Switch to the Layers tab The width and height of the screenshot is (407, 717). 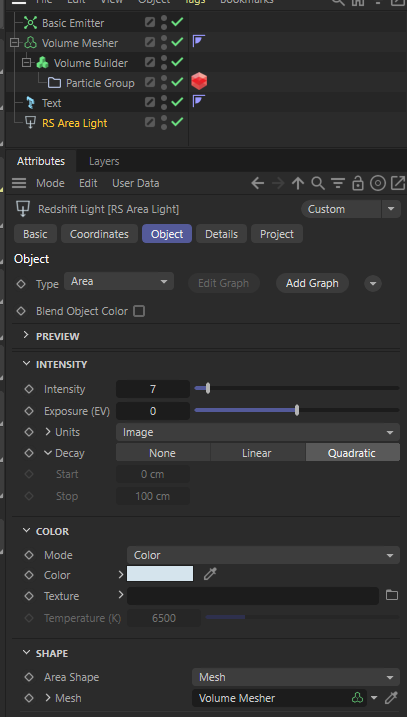[104, 161]
